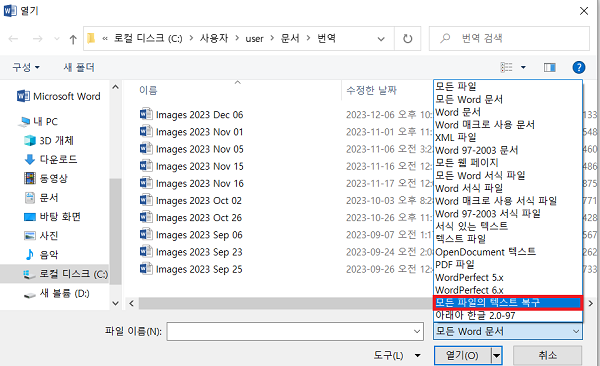
Task: Toggle the preview pane icon
Action: [x=549, y=67]
